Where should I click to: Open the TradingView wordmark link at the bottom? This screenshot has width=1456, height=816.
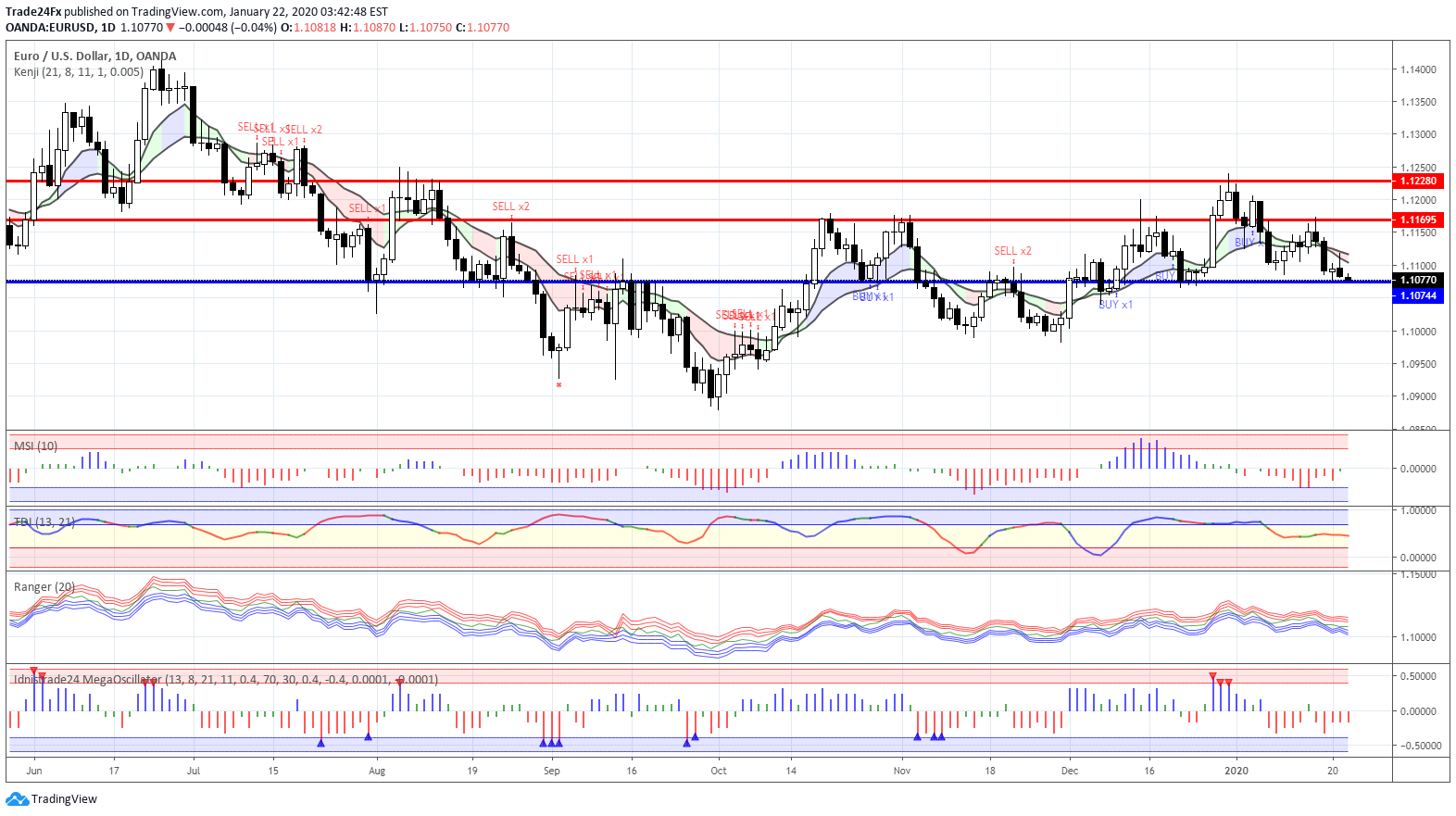(64, 798)
